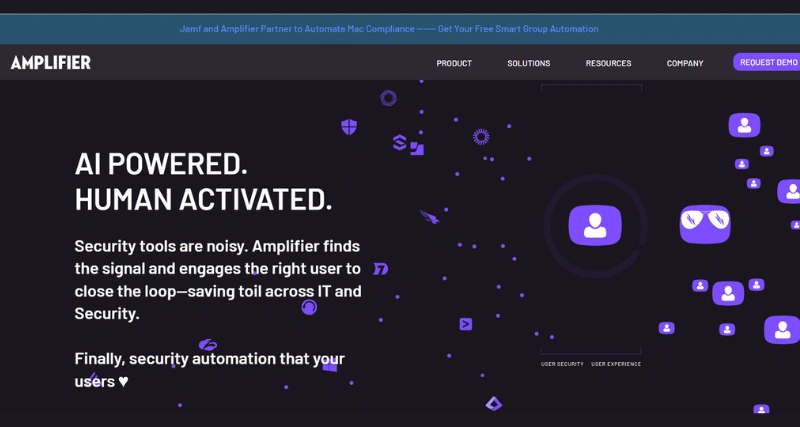800x427 pixels.
Task: Click the Windows logo icon
Action: click(x=330, y=365)
